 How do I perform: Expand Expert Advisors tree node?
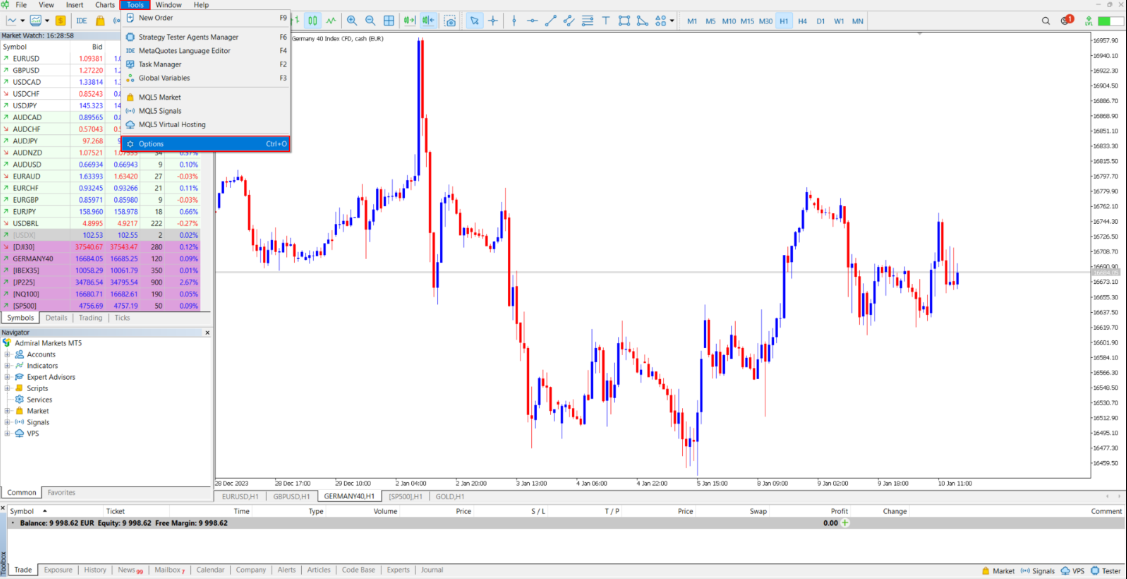coord(8,377)
